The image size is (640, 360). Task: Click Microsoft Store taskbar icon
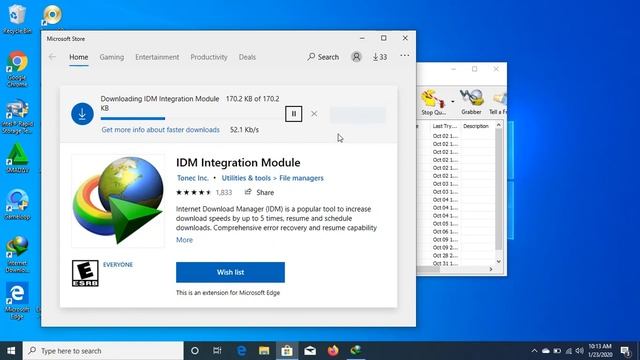tap(287, 351)
